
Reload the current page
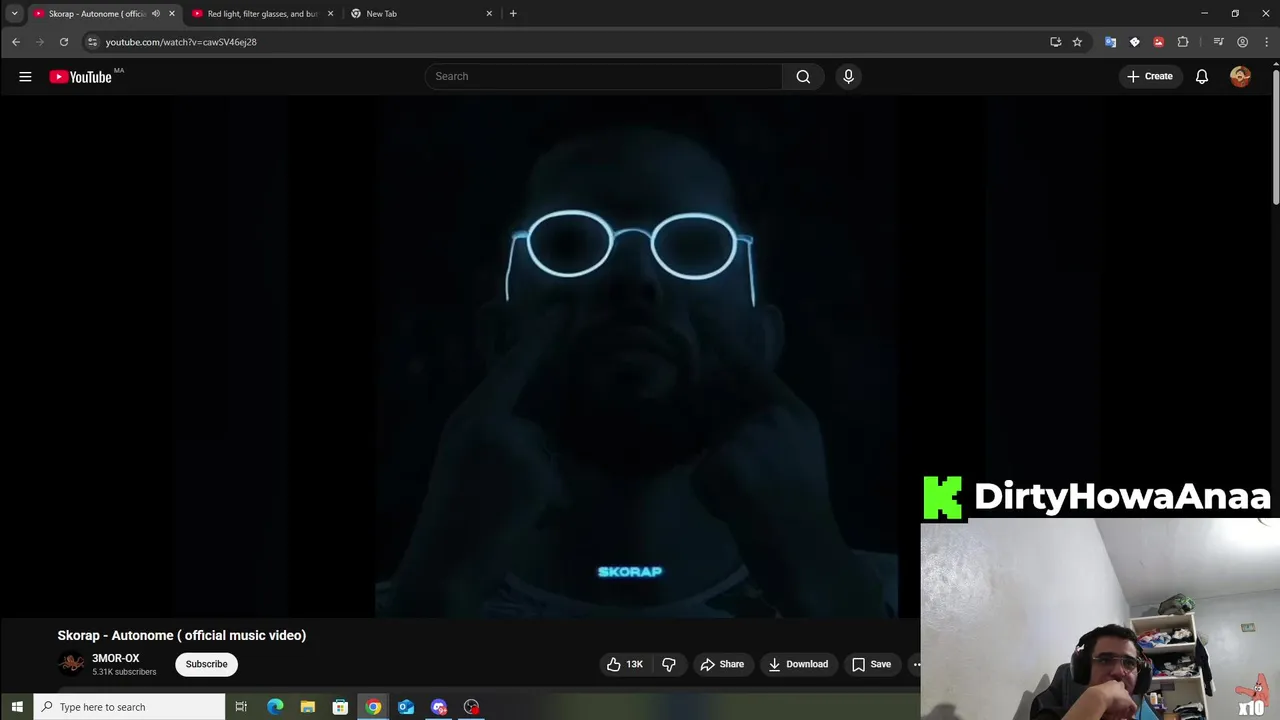pos(64,42)
